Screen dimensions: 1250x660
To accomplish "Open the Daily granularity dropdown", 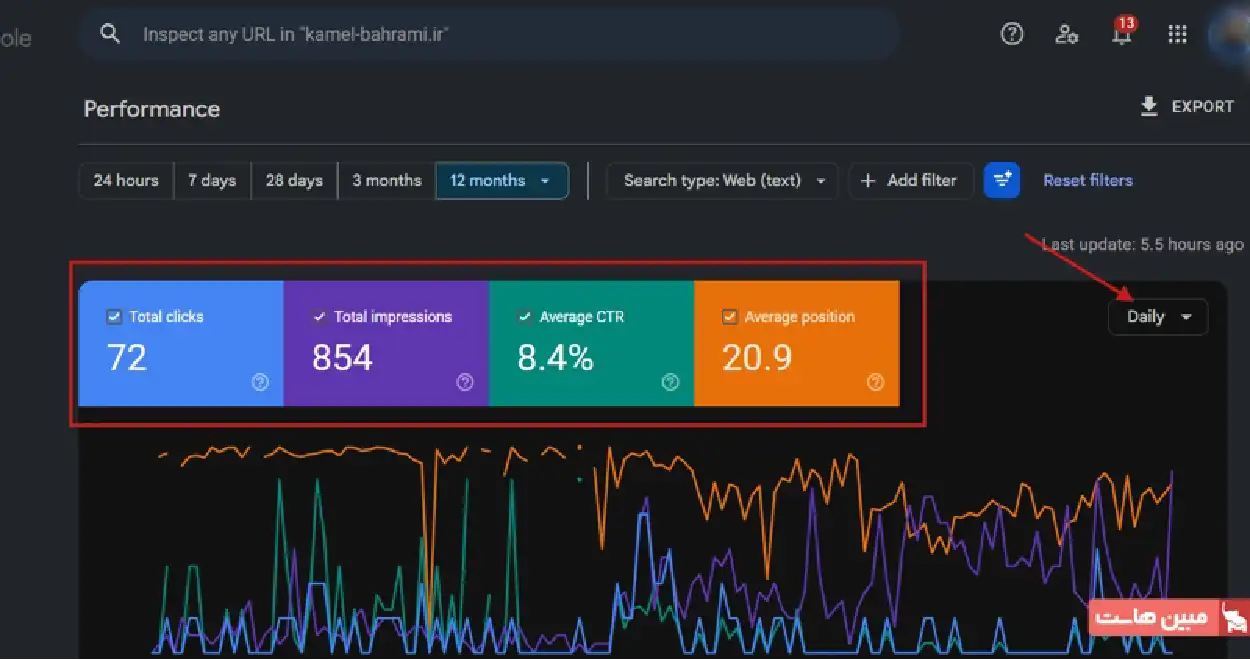I will (x=1158, y=317).
